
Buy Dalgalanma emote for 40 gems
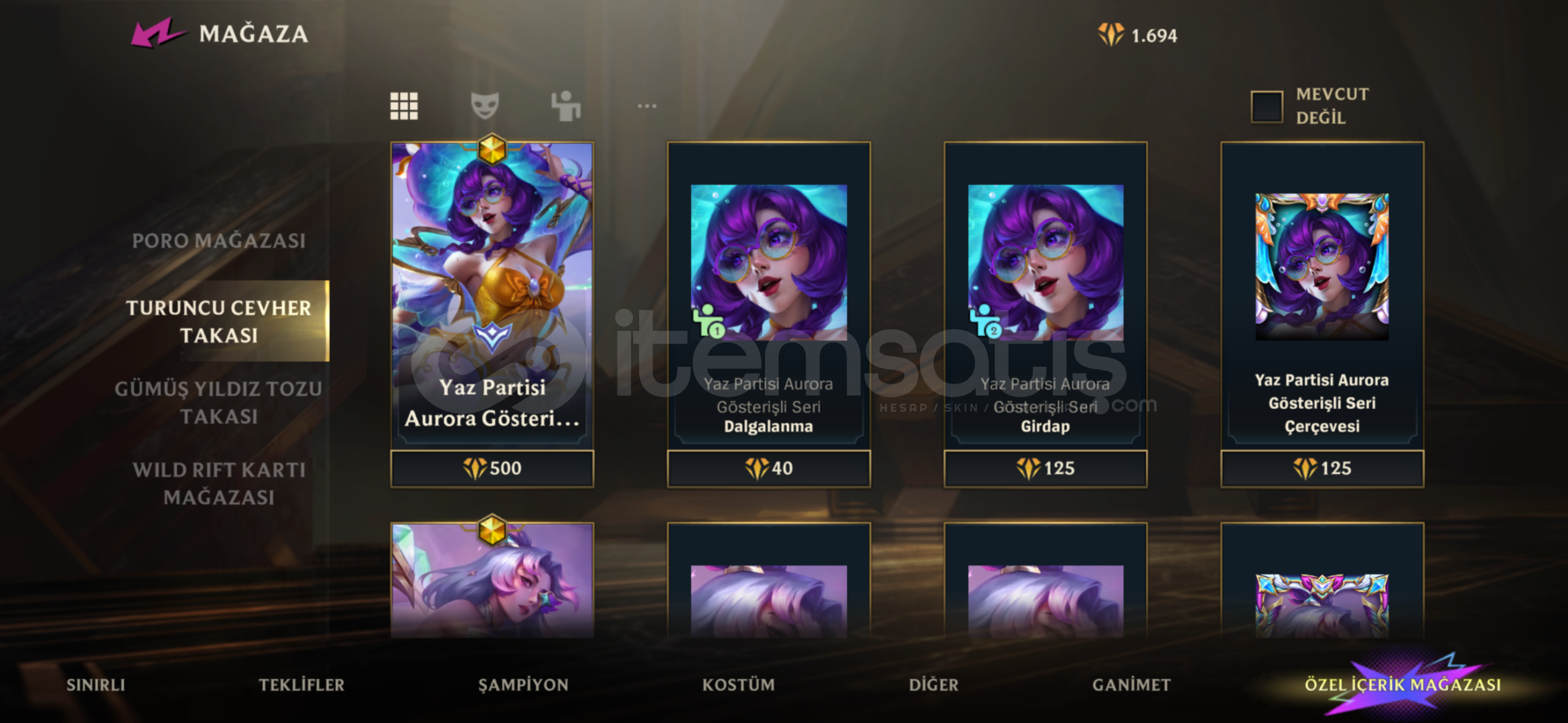click(769, 469)
